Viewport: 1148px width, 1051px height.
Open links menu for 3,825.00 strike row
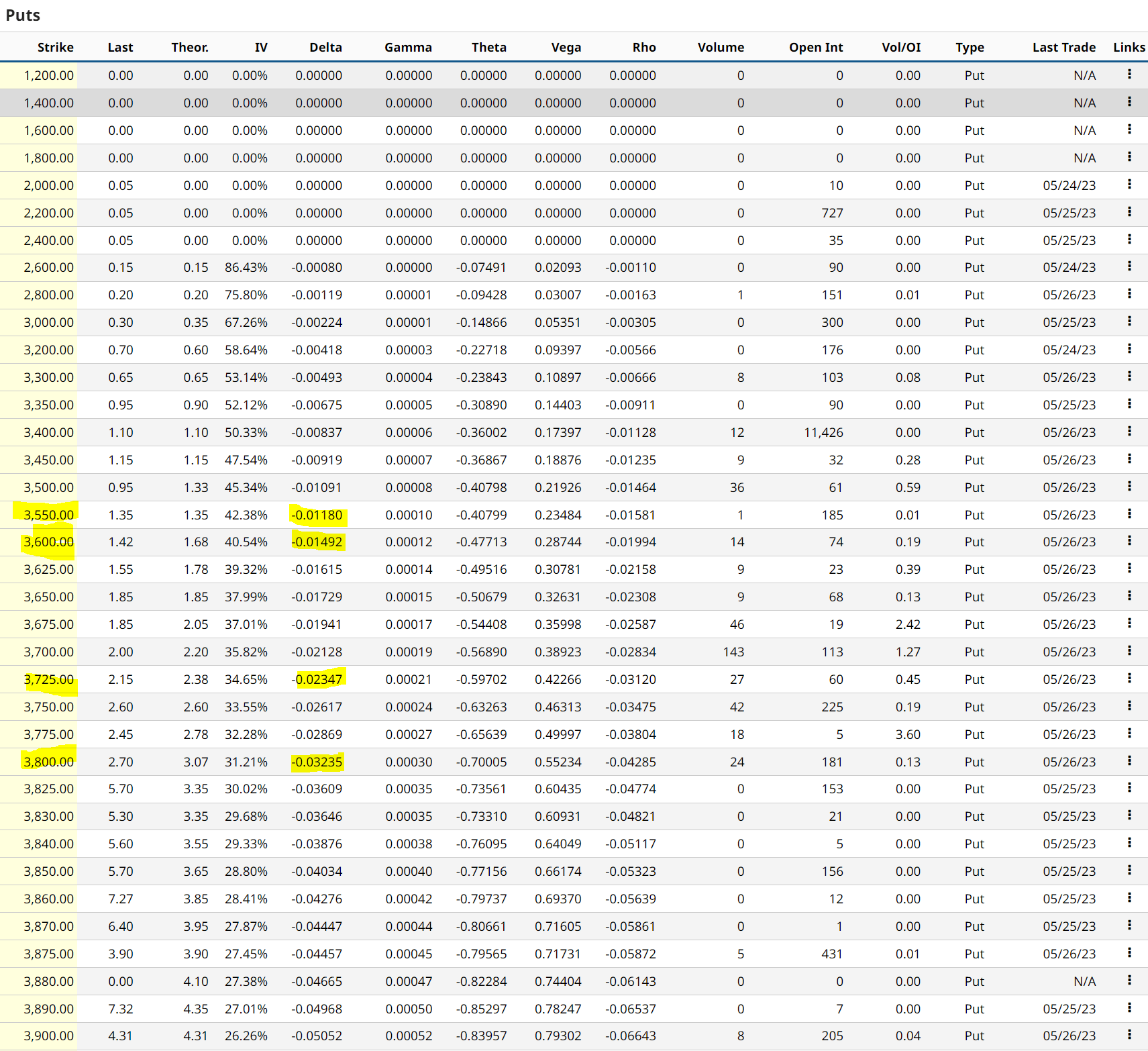pos(1129,788)
